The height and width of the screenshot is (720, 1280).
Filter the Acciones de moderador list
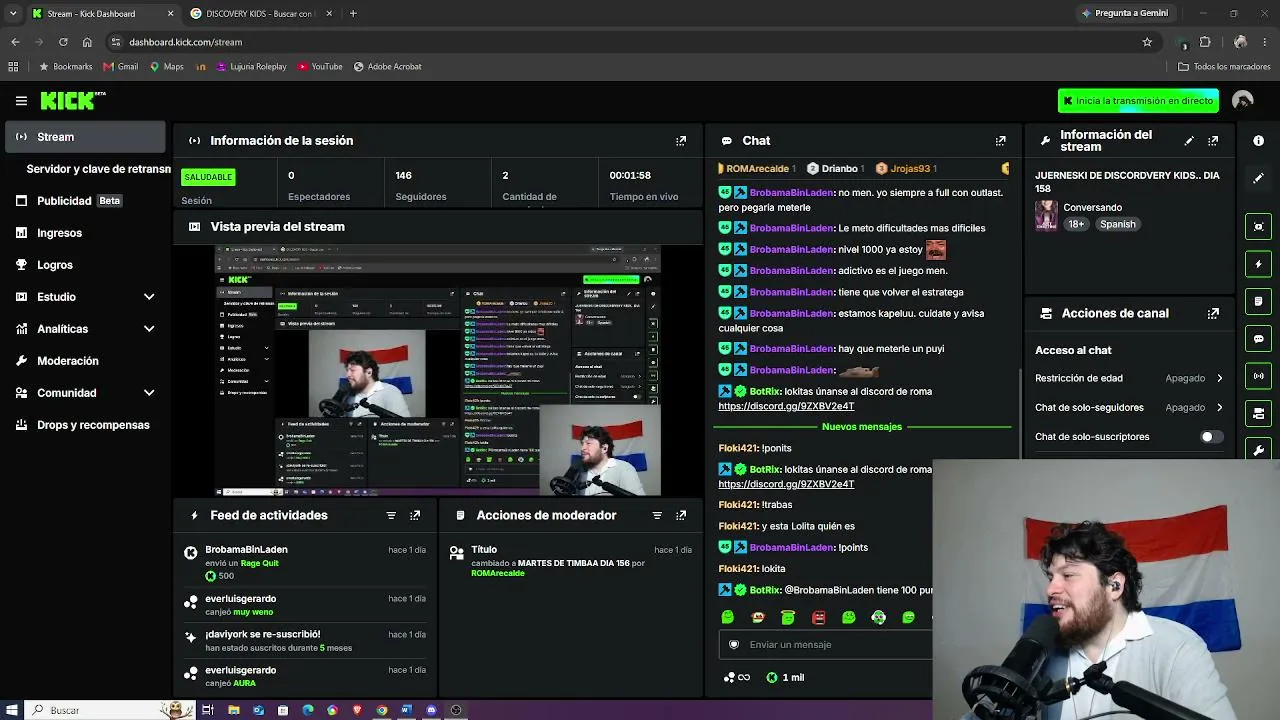tap(657, 515)
